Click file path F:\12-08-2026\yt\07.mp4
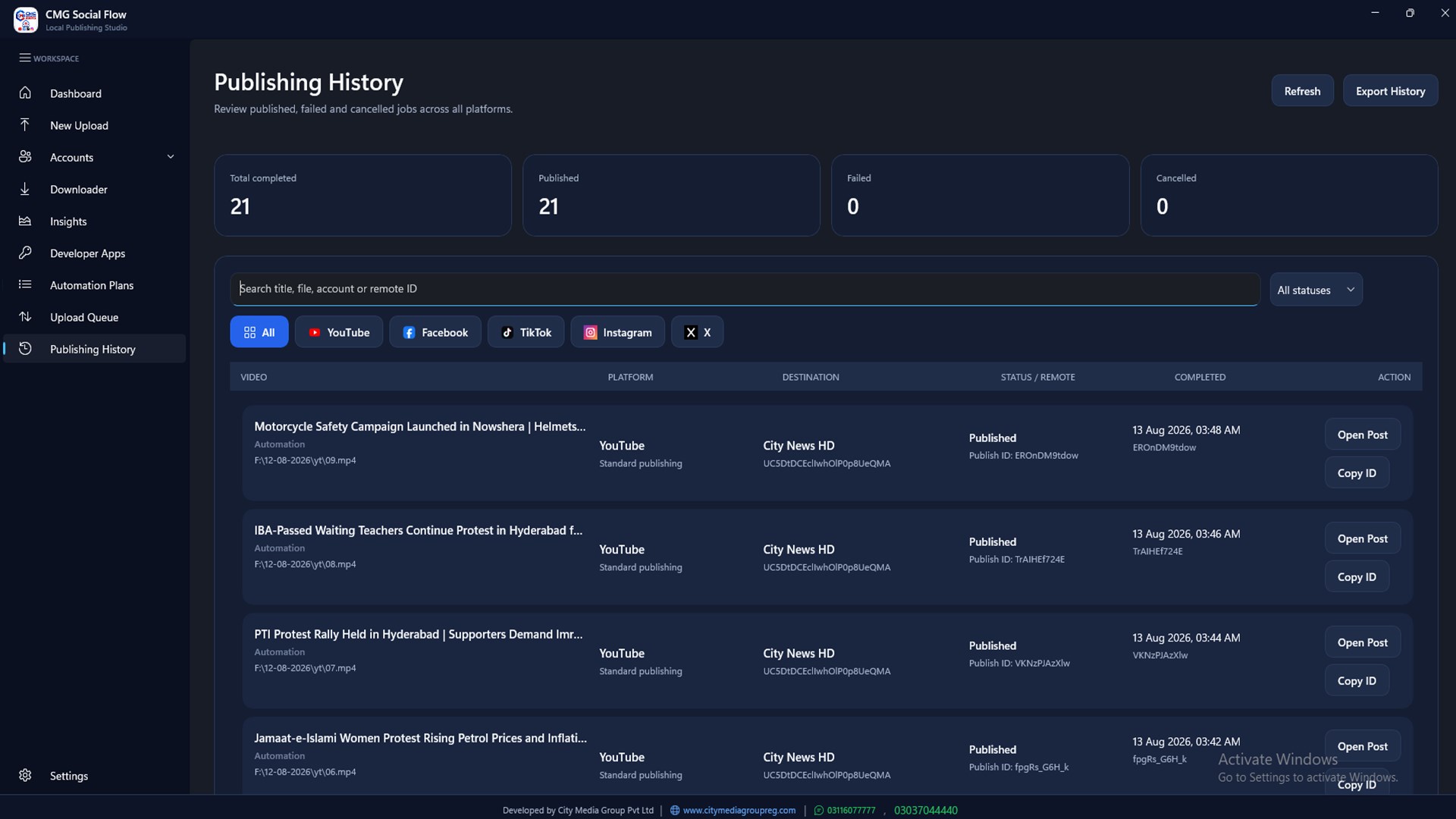 (305, 668)
